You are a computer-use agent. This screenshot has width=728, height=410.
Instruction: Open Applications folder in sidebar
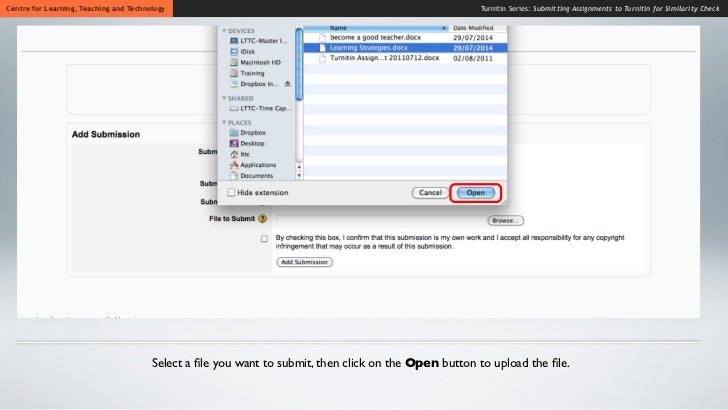click(253, 165)
